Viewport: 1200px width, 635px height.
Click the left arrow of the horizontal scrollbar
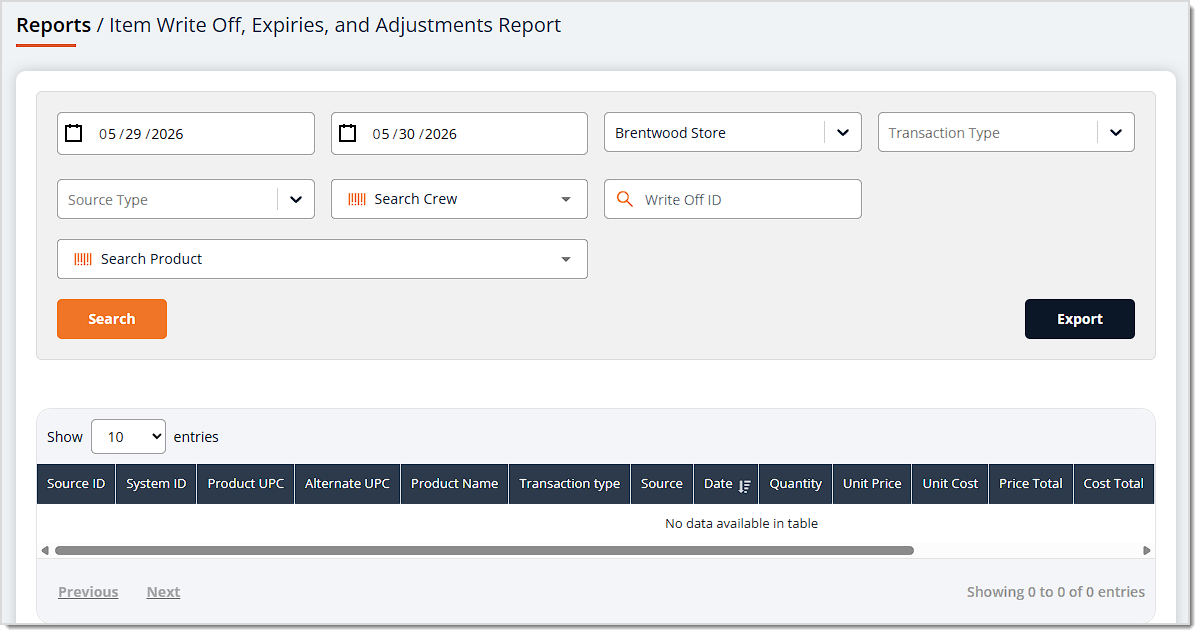[44, 550]
